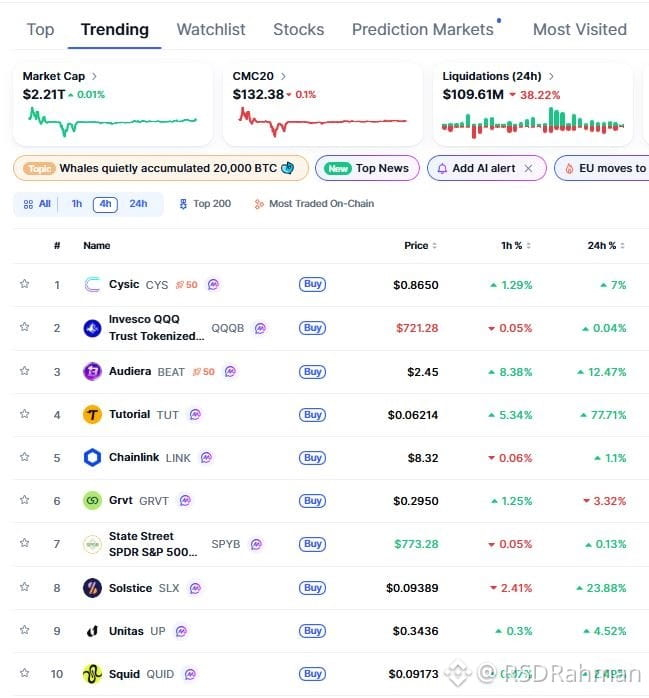Click the Audiera BEAT coin logo
649x698 pixels.
click(x=92, y=371)
